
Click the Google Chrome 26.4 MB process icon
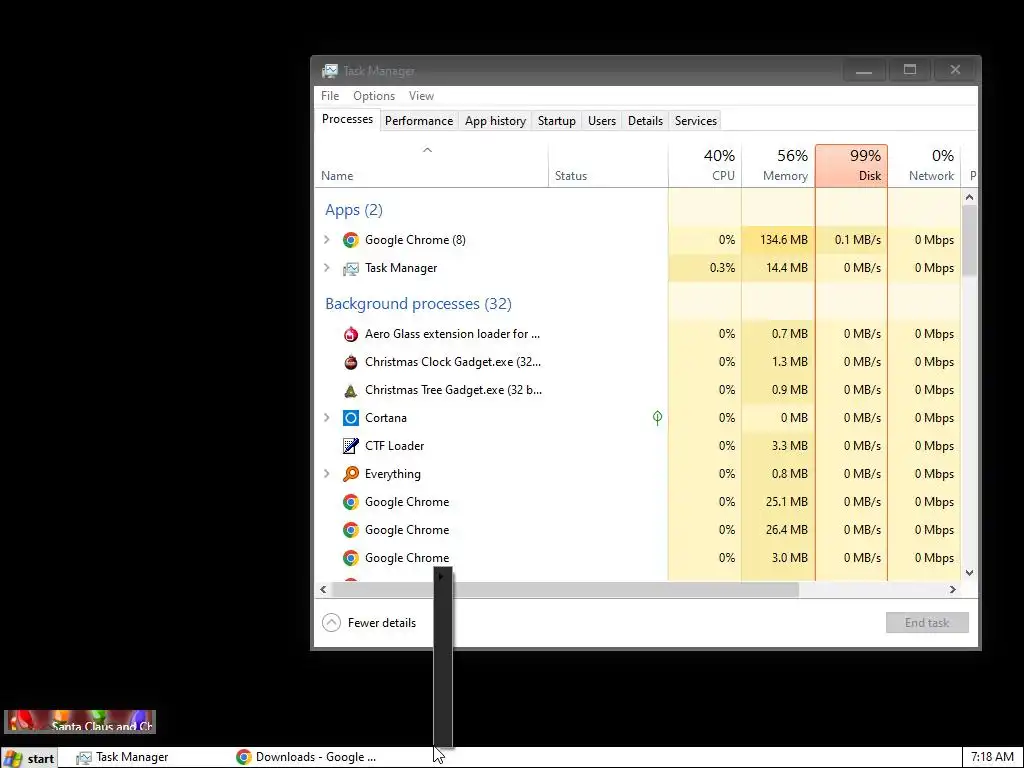point(351,530)
